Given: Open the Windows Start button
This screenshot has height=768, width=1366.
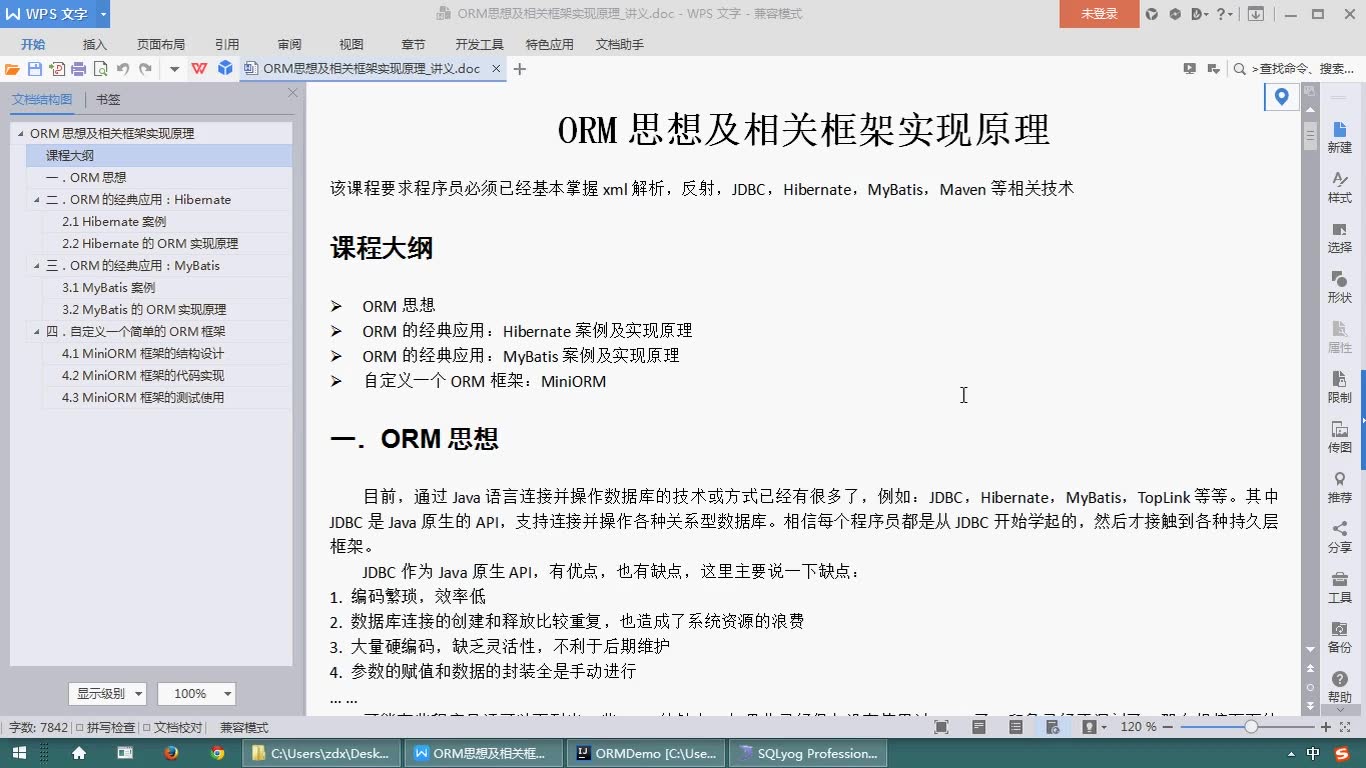Looking at the screenshot, I should (x=19, y=753).
